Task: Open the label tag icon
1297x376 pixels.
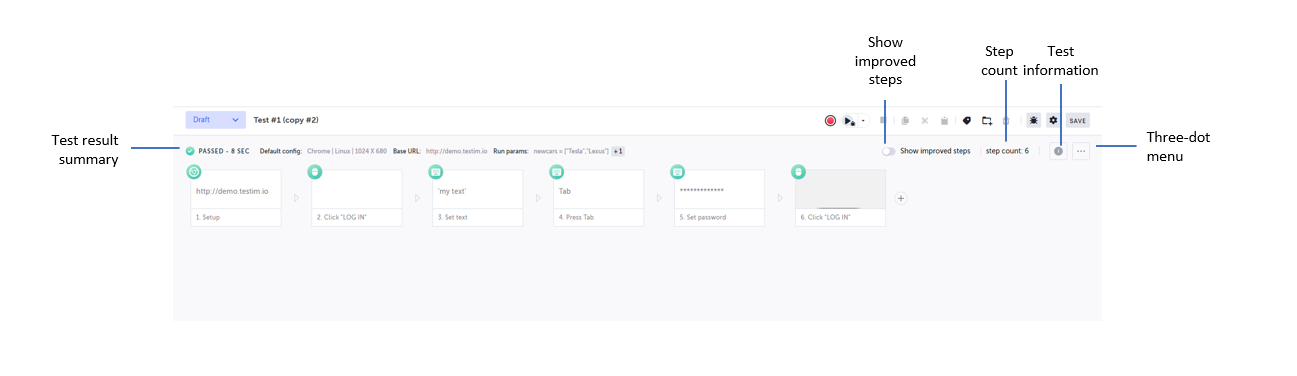Action: [966, 120]
